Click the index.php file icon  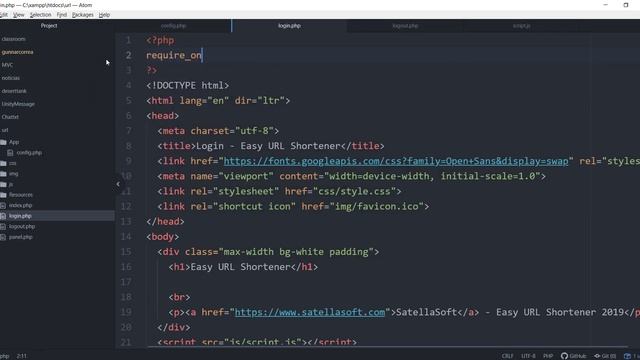(x=3, y=205)
